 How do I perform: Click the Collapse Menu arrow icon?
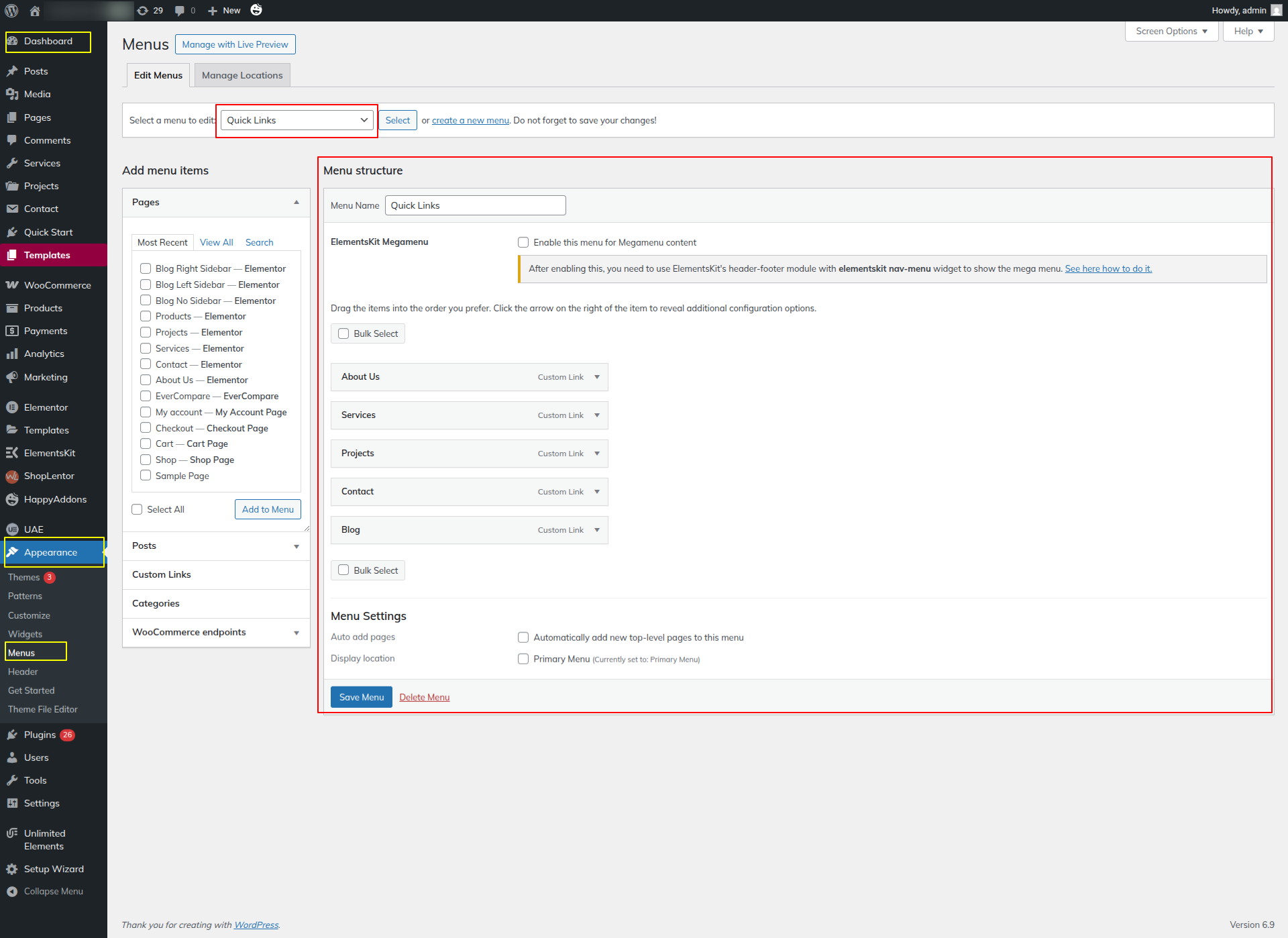pyautogui.click(x=12, y=891)
